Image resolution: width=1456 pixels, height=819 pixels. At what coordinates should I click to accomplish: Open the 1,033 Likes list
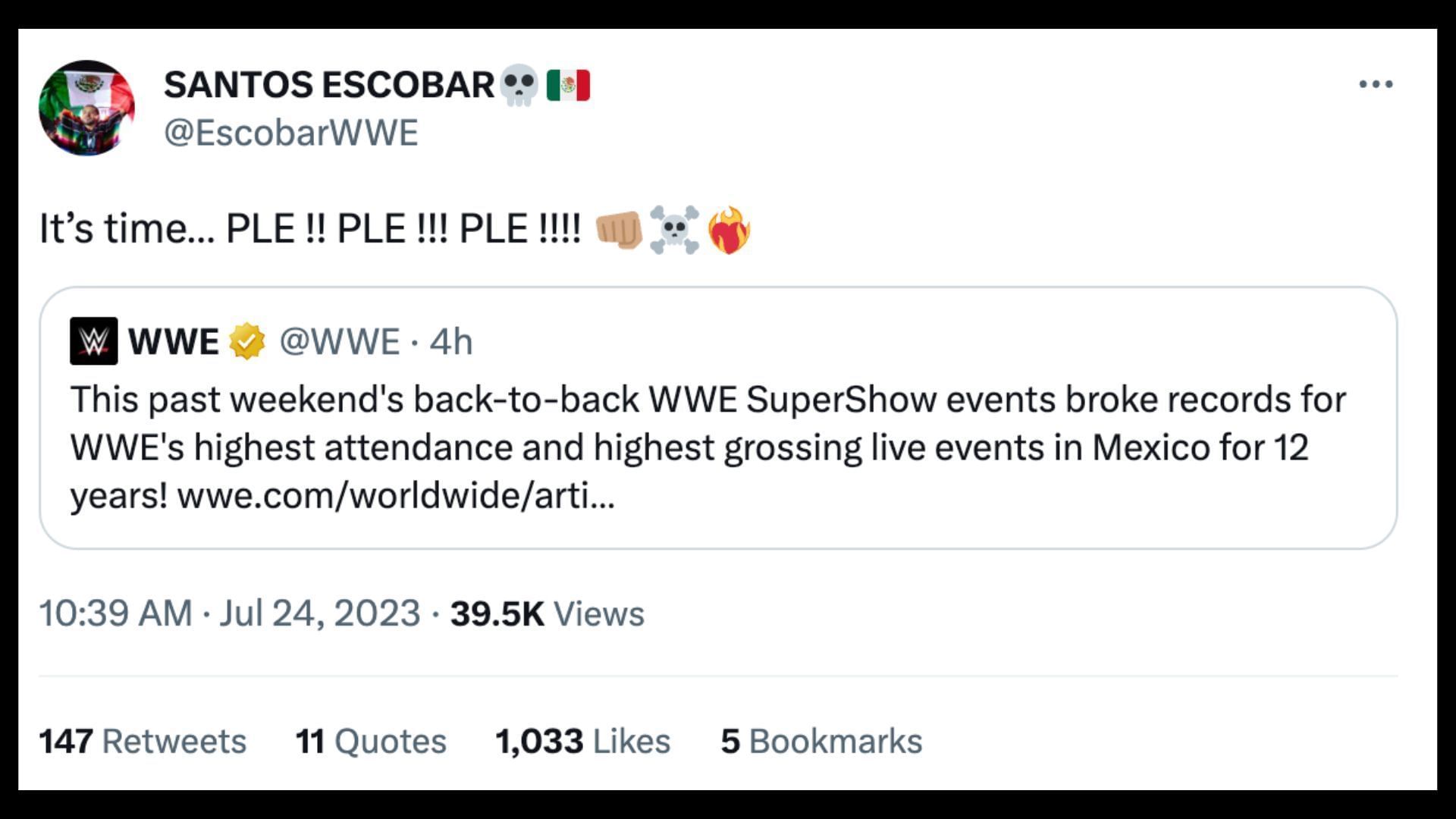582,741
